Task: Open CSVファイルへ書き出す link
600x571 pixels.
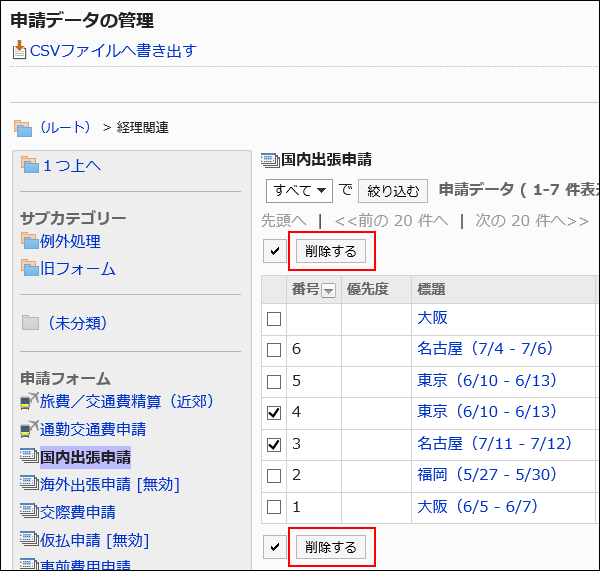Action: 113,51
